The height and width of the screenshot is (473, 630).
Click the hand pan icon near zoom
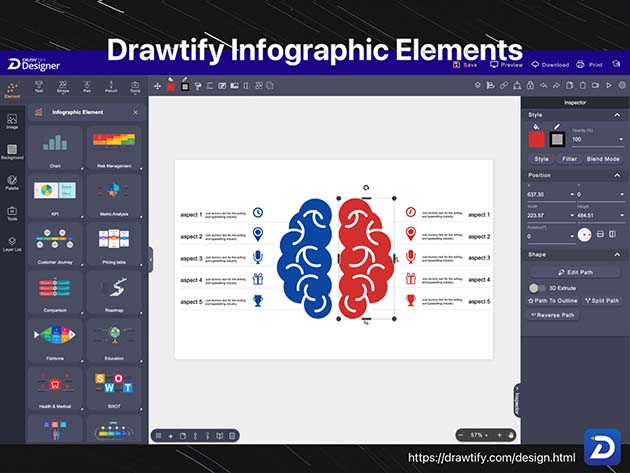coord(511,435)
